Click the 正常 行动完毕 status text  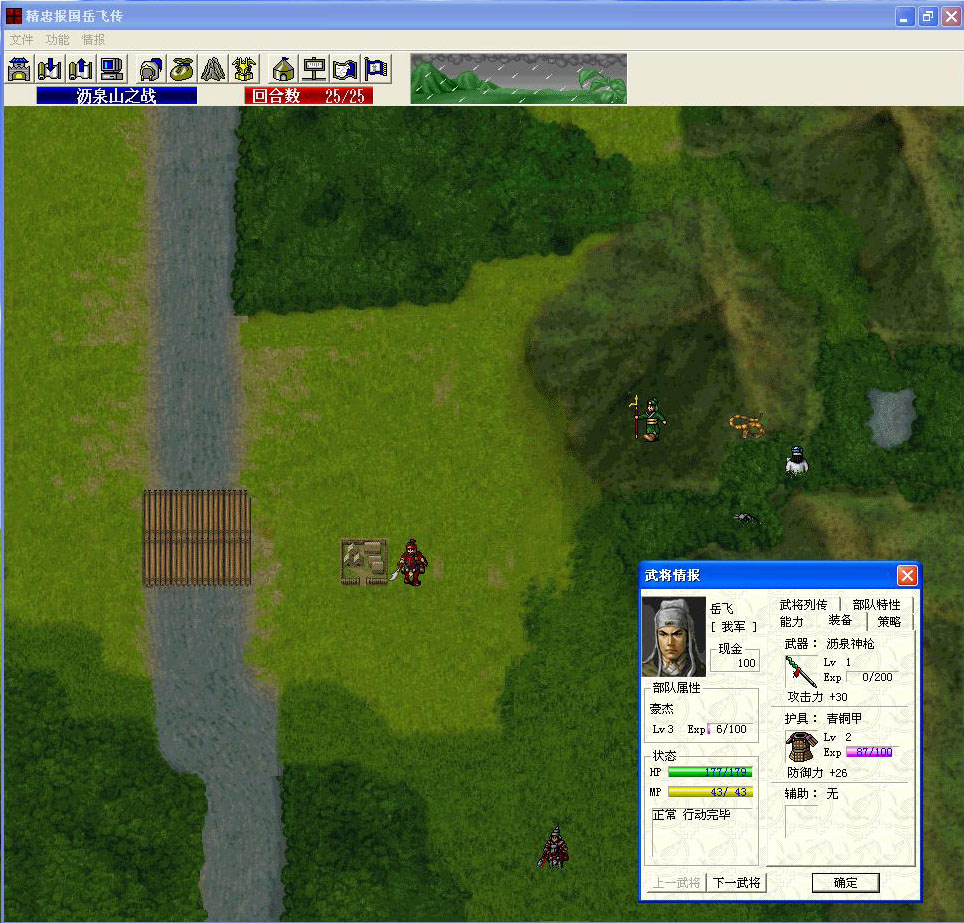(x=691, y=815)
